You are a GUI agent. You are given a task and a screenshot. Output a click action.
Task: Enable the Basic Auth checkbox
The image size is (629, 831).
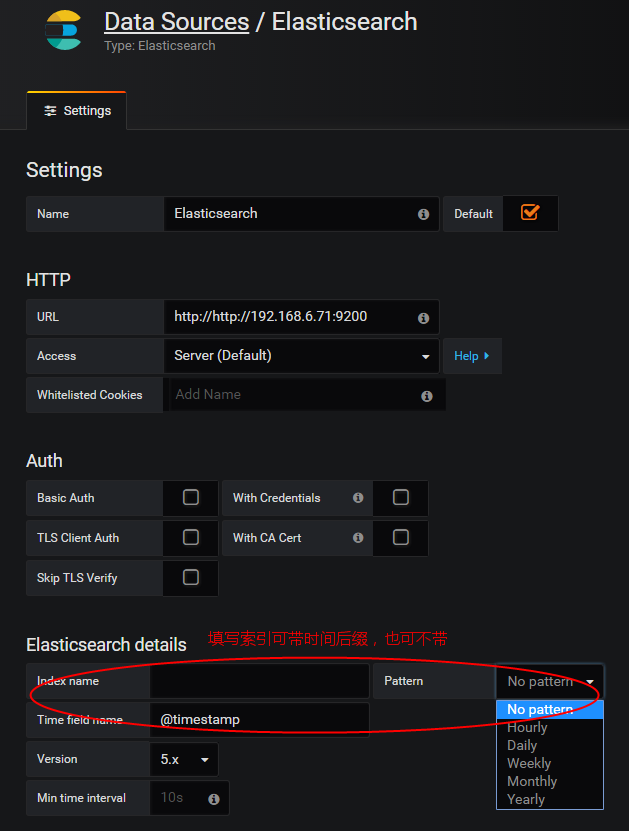coord(191,497)
